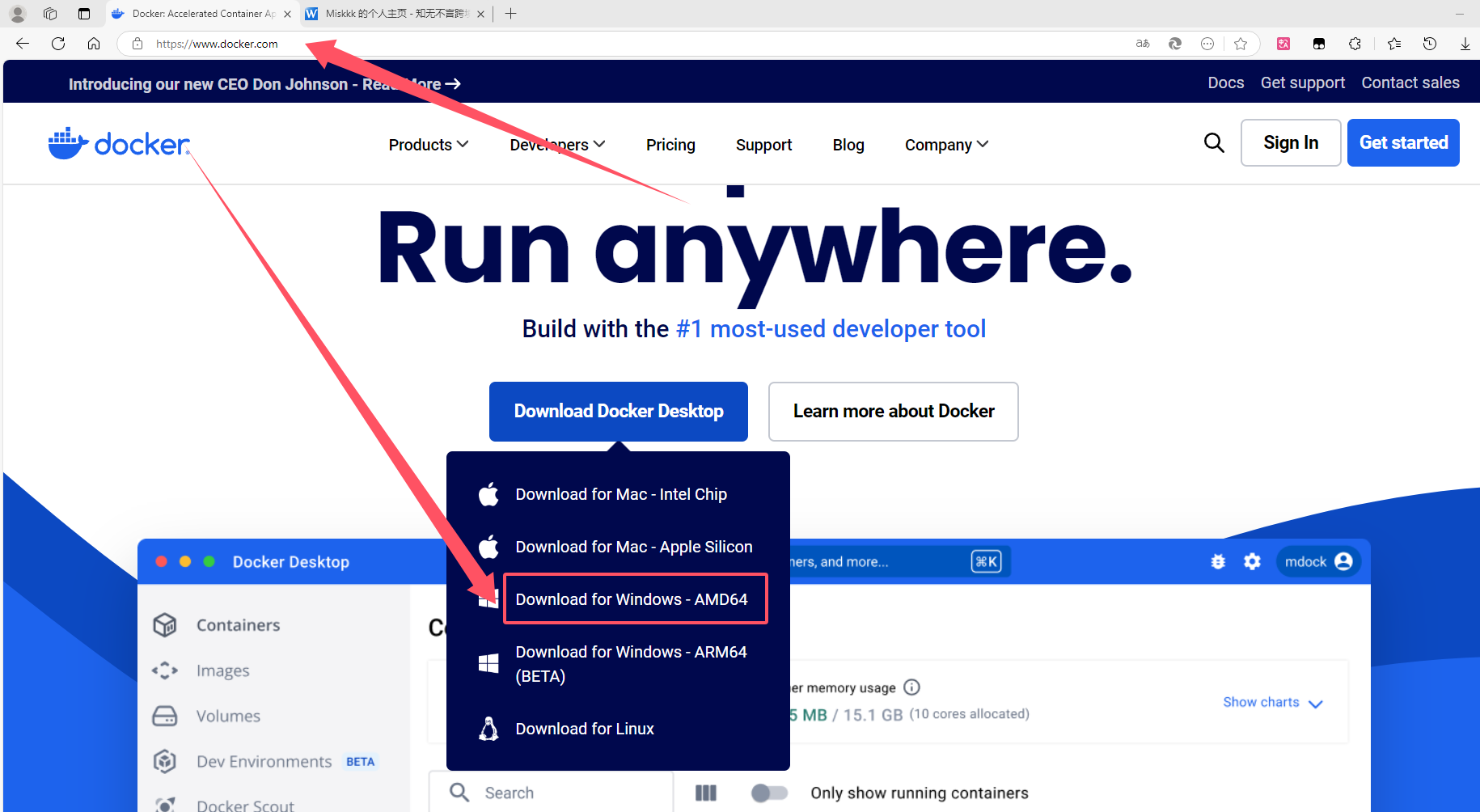The height and width of the screenshot is (812, 1480).
Task: Click the browser back arrow
Action: click(23, 44)
